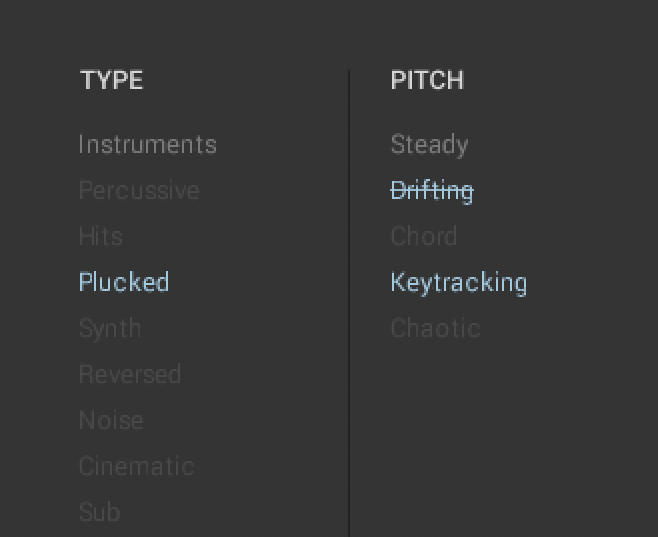Filter sounds by Noise type
This screenshot has height=537, width=658.
click(x=111, y=421)
